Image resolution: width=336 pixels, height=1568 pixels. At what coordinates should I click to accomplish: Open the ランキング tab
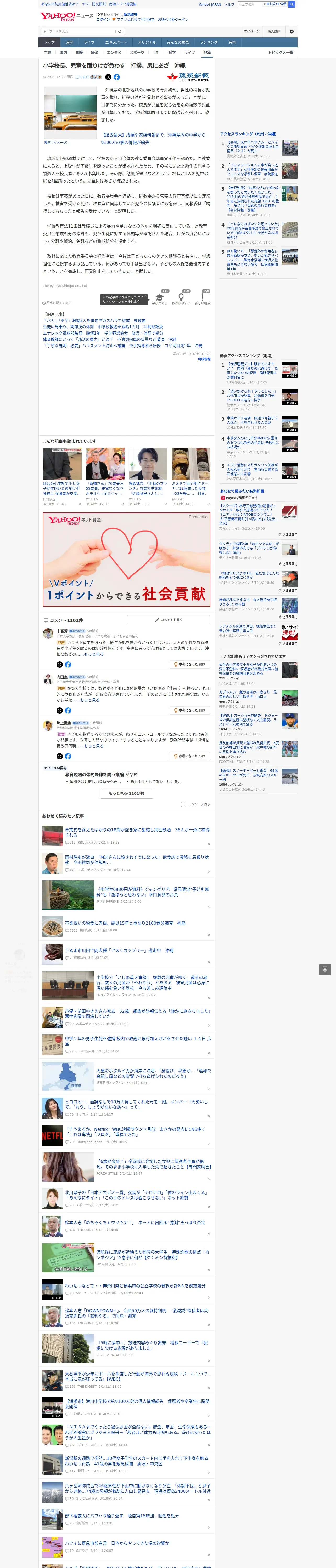point(209,43)
